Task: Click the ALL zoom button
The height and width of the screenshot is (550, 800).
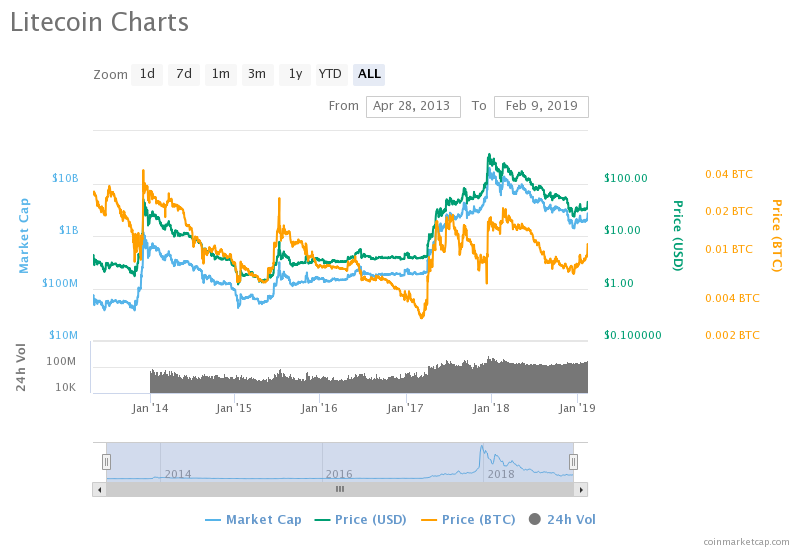Action: click(369, 74)
